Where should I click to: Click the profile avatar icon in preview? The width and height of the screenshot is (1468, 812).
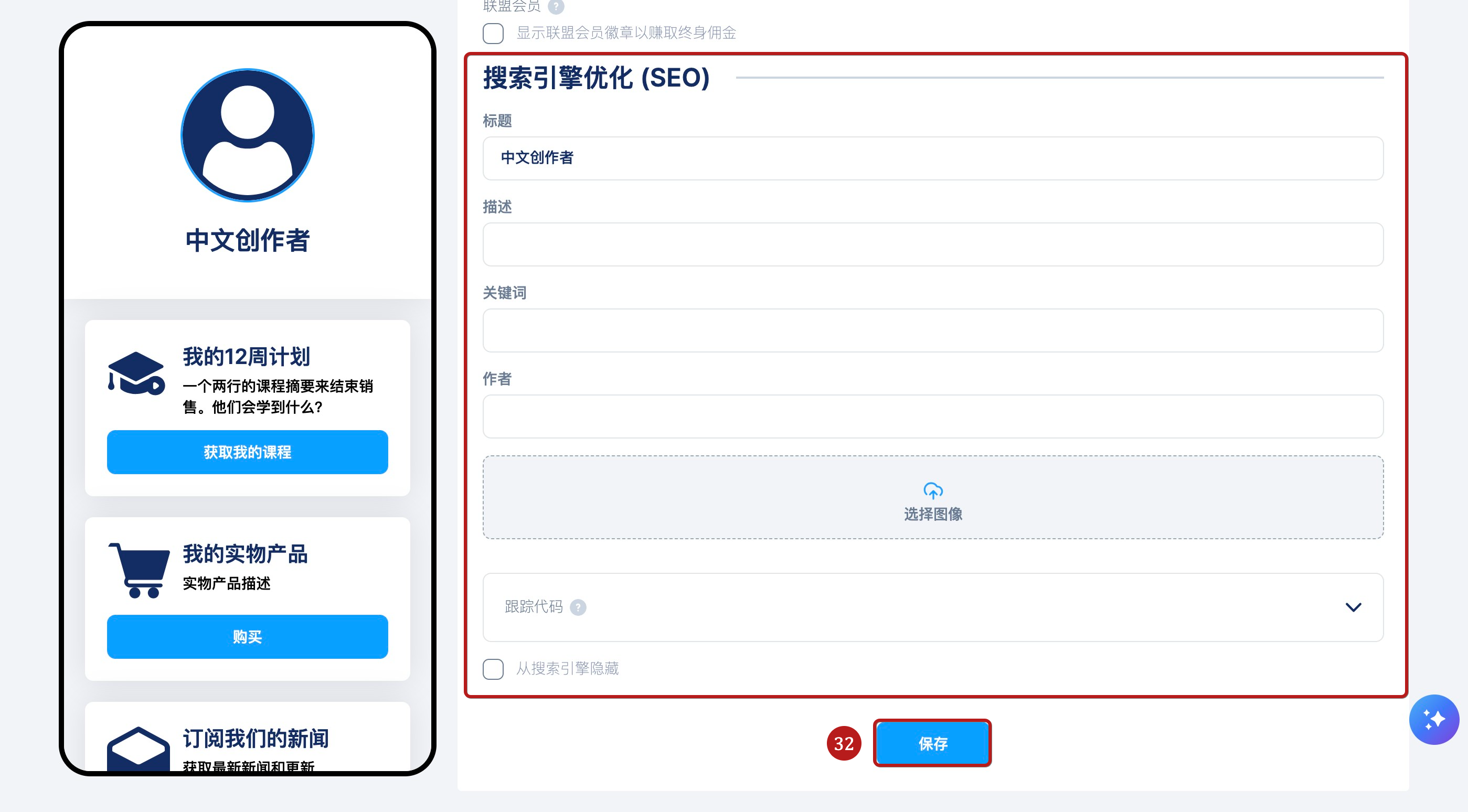click(247, 135)
